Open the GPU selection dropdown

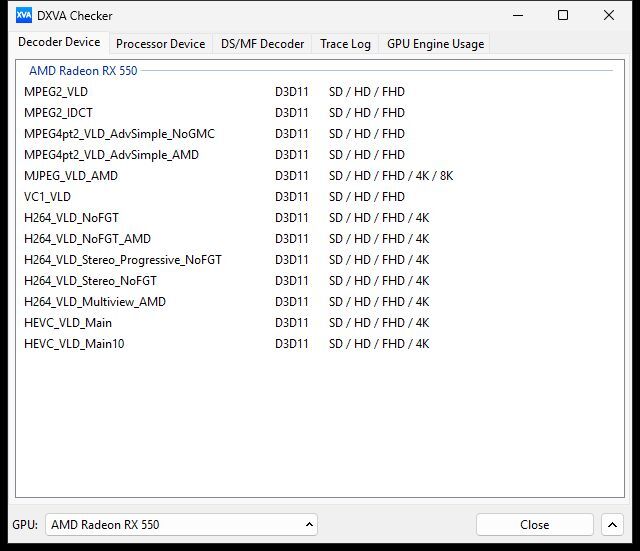pos(182,524)
